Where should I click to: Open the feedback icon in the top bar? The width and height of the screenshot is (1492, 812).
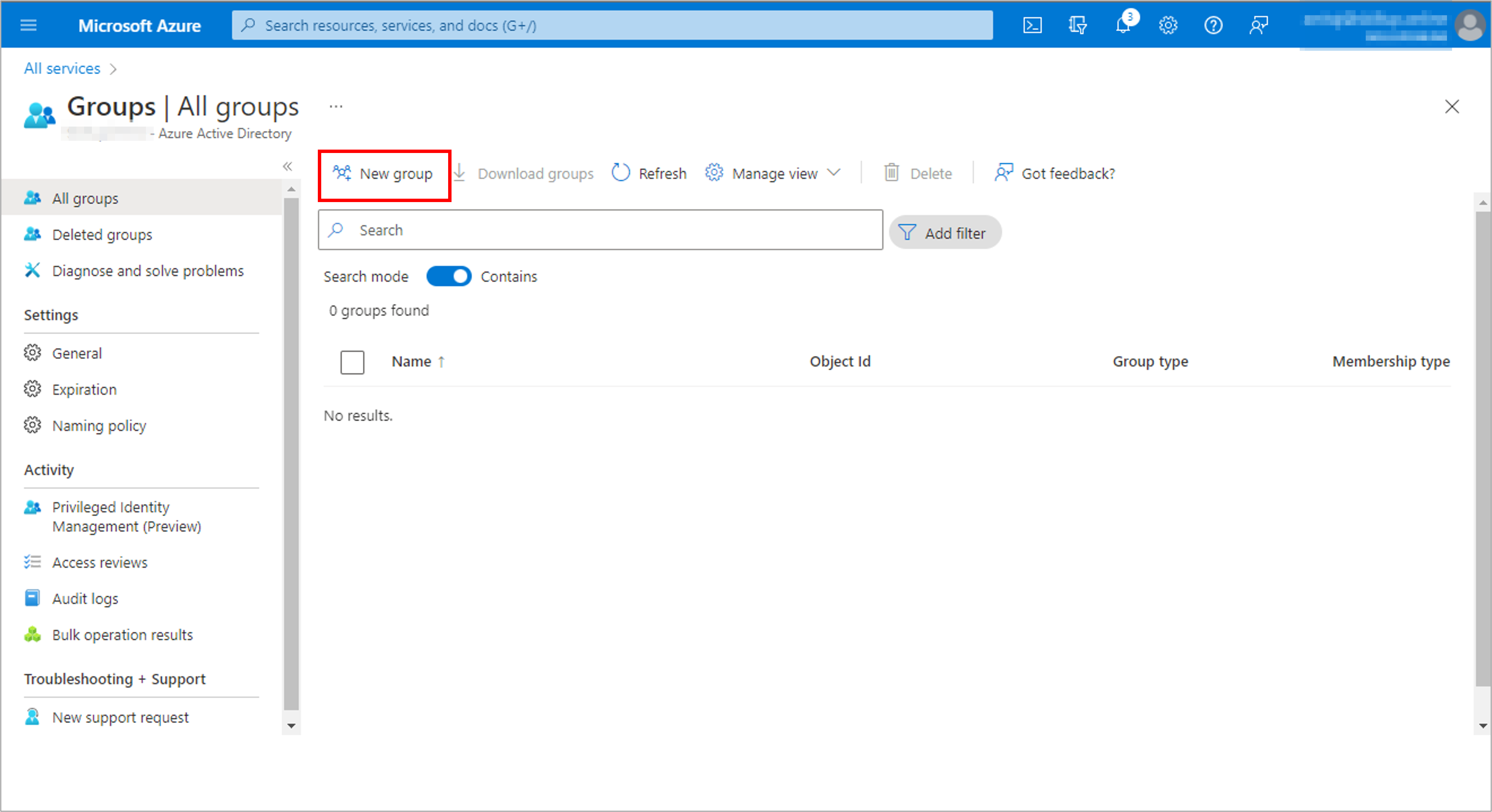point(1258,25)
